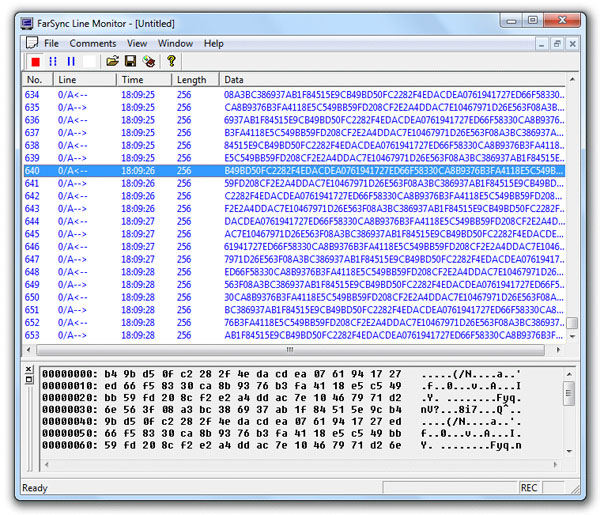600x515 pixels.
Task: Click right arrow of frame list horizontal scrollbar
Action: (x=558, y=349)
